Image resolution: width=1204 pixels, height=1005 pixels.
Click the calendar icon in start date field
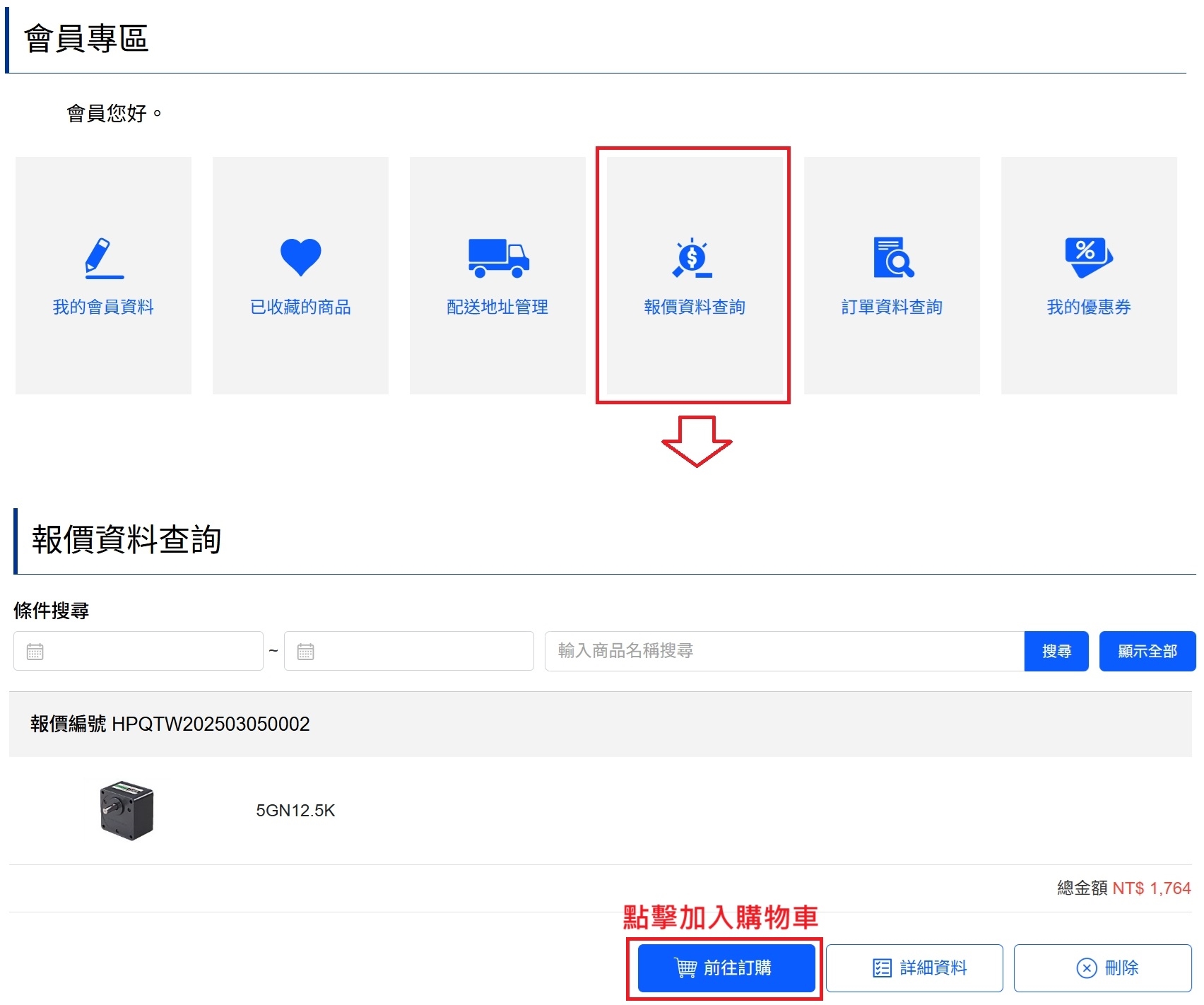coord(35,651)
